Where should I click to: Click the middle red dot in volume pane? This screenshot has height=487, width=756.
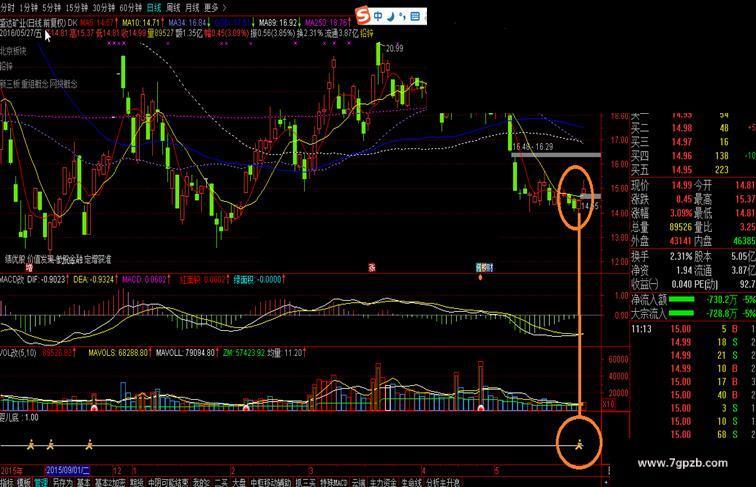[x=246, y=408]
